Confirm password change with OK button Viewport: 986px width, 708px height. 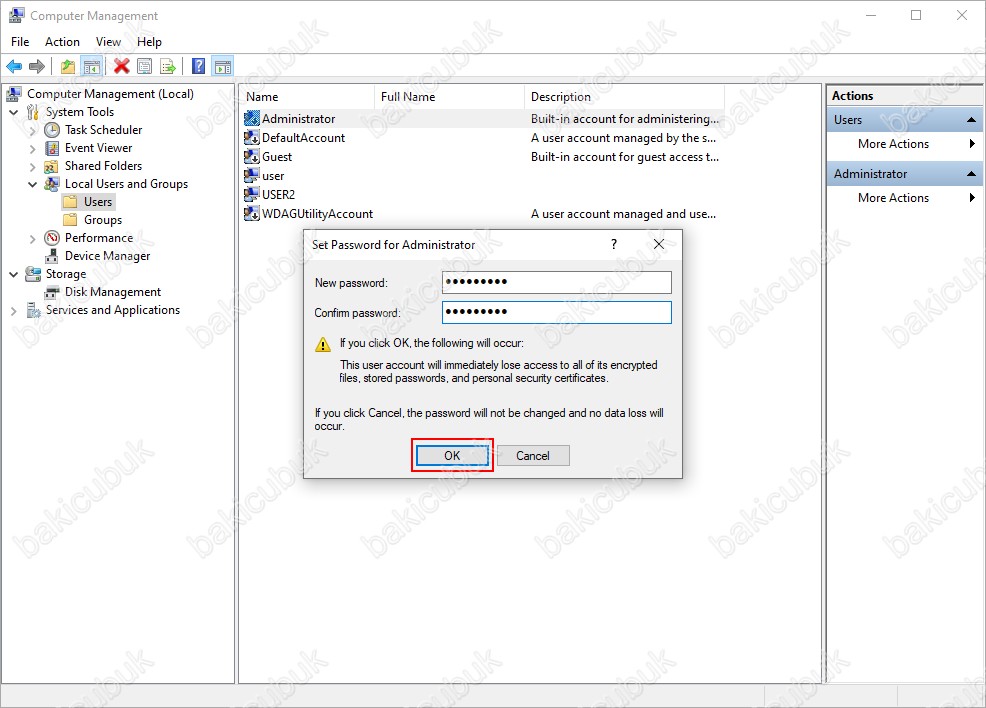[x=452, y=455]
